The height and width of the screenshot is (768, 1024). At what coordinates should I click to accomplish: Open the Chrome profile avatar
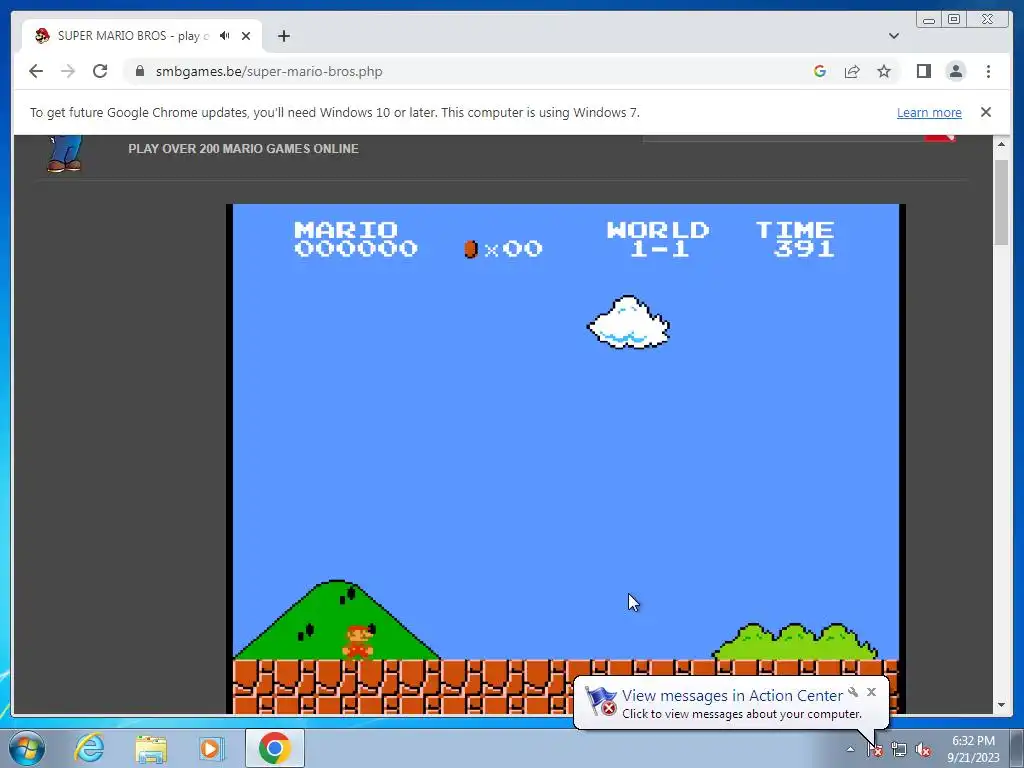click(955, 71)
